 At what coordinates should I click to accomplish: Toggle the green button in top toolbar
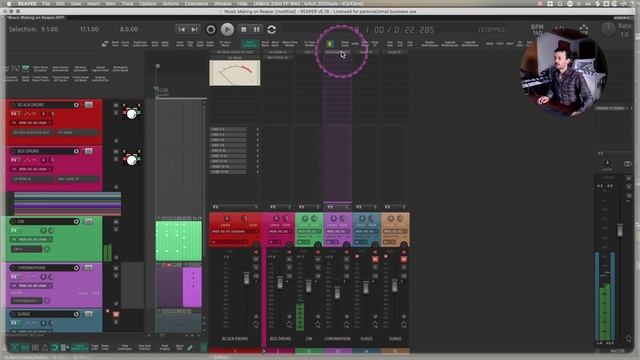pyautogui.click(x=250, y=43)
